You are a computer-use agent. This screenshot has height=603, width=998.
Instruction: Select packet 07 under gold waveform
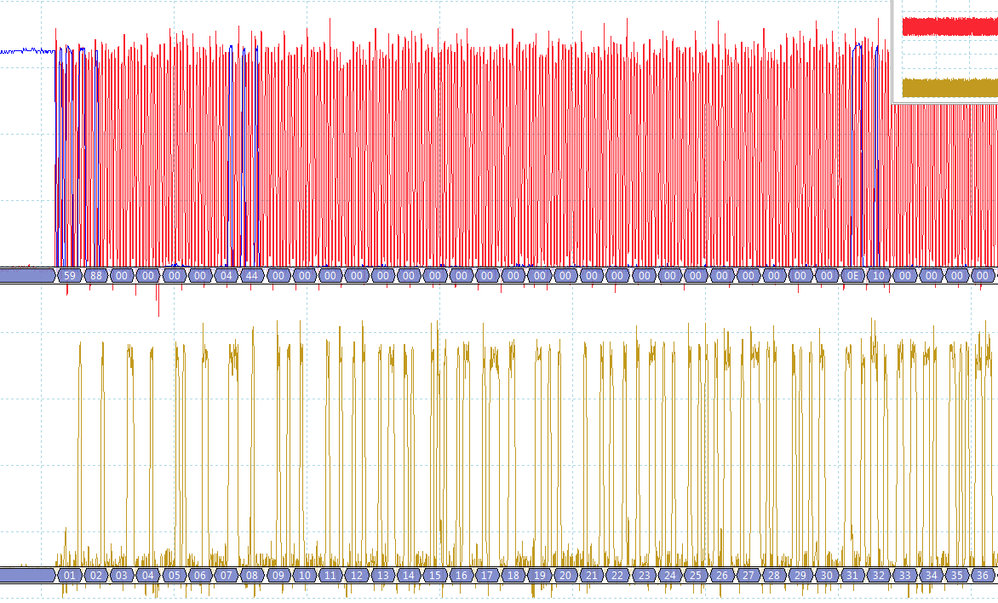pos(226,575)
